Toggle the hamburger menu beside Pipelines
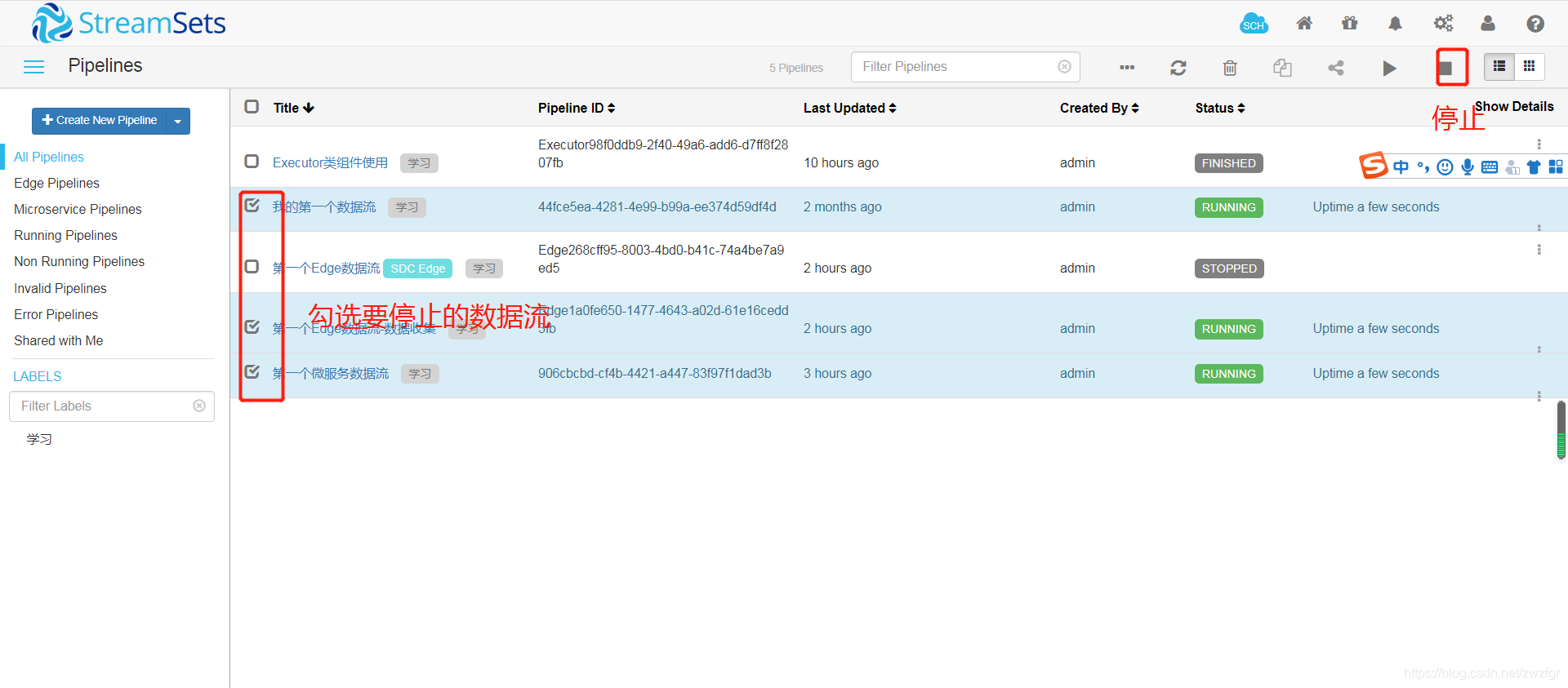The image size is (1568, 688). tap(33, 67)
